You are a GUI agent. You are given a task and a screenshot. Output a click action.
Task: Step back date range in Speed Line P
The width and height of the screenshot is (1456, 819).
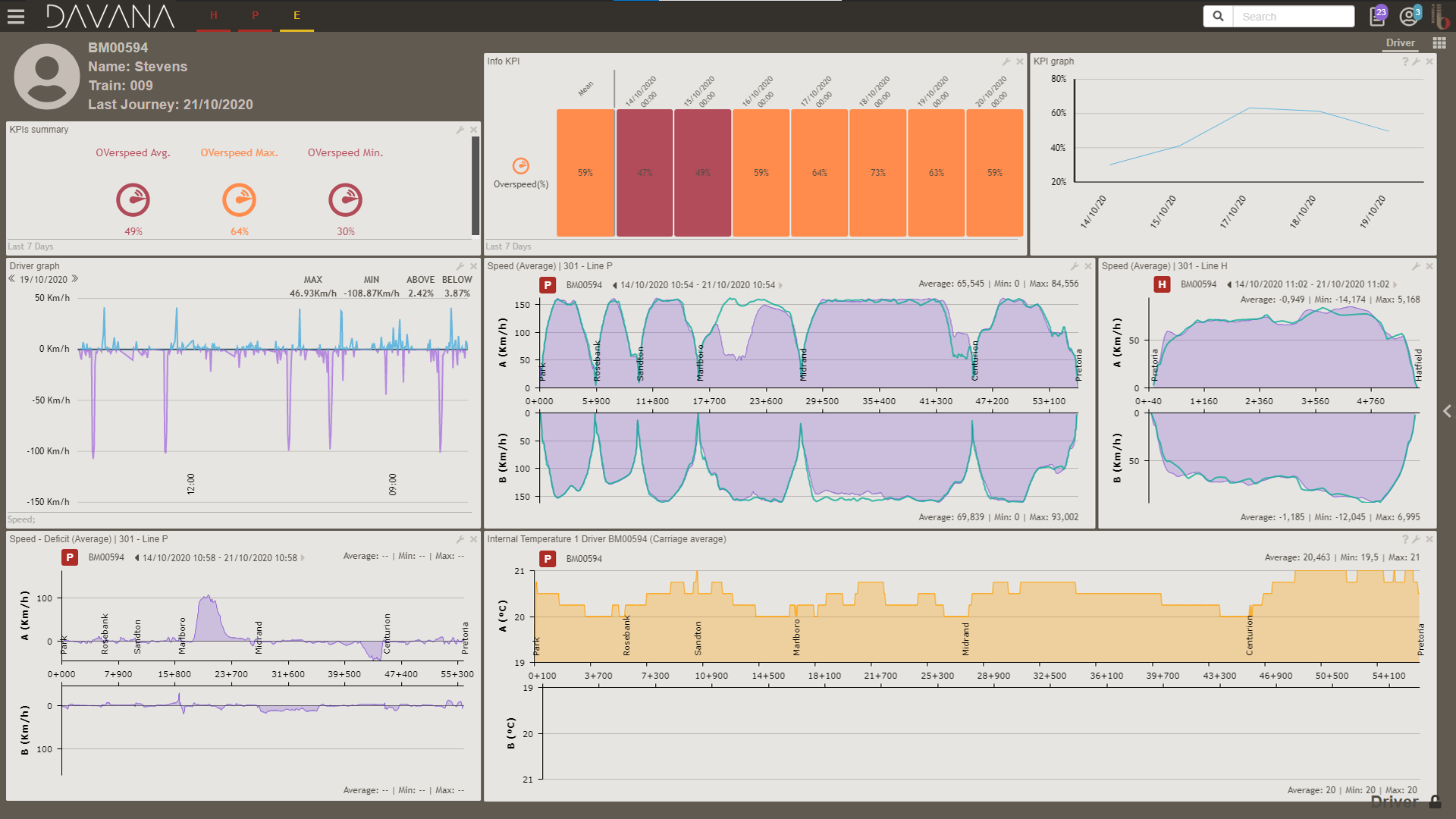(x=614, y=285)
